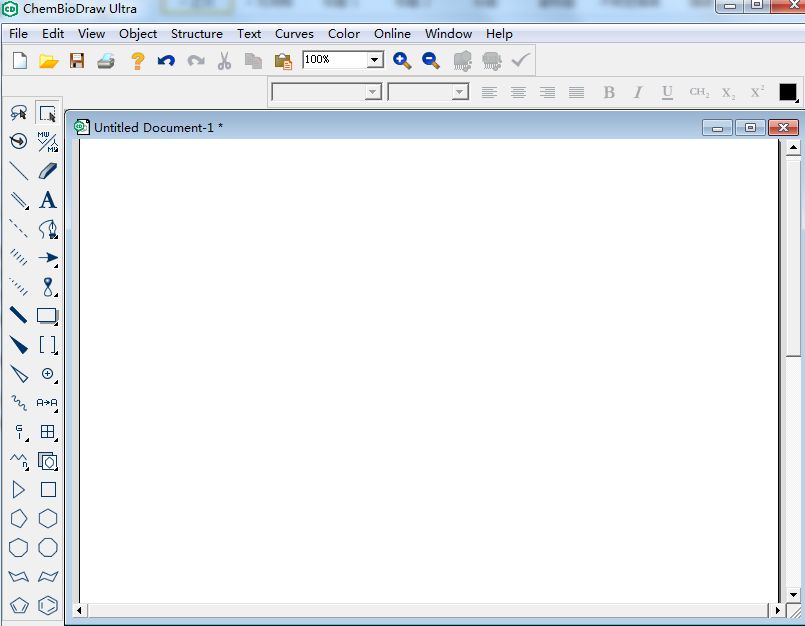Select the Cyclobutane ring tool
805x626 pixels.
(48, 490)
